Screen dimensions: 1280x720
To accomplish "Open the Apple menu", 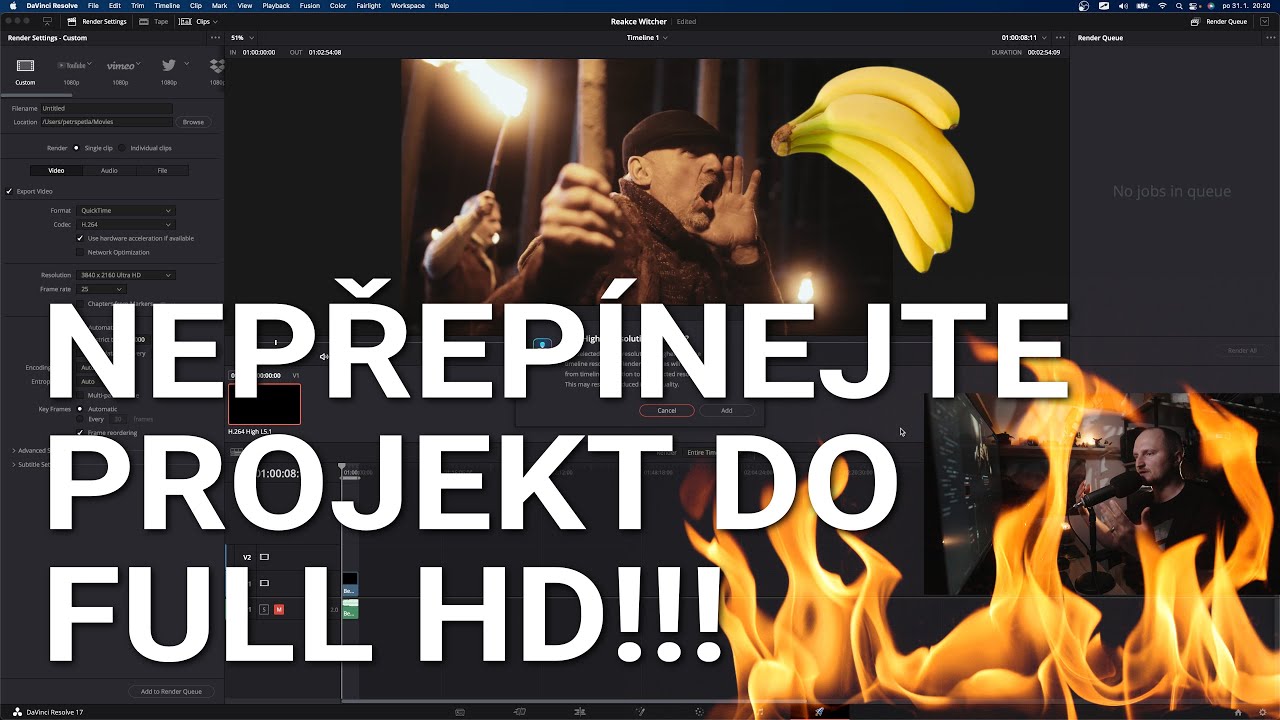I will pos(13,6).
